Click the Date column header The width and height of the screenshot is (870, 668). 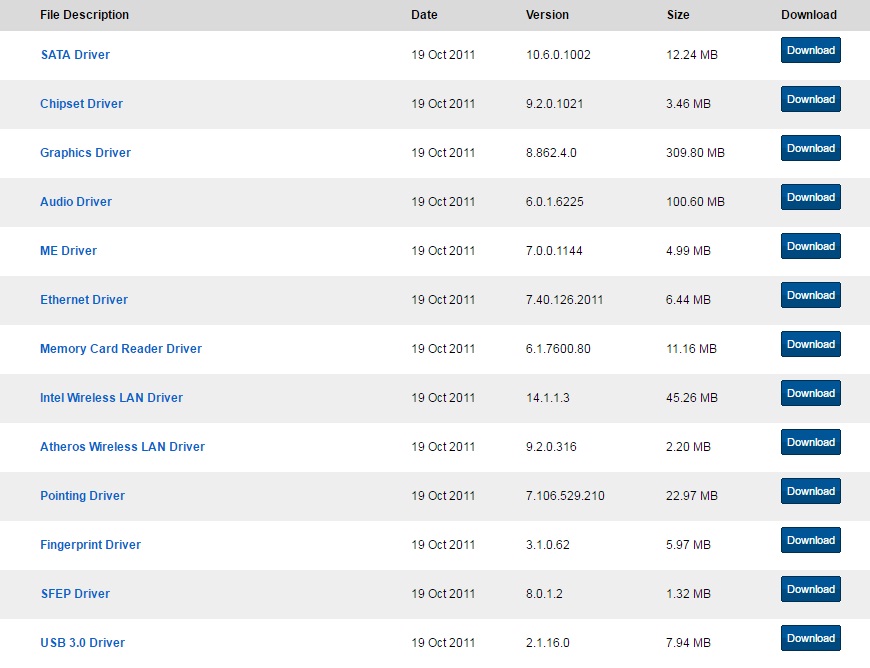424,15
